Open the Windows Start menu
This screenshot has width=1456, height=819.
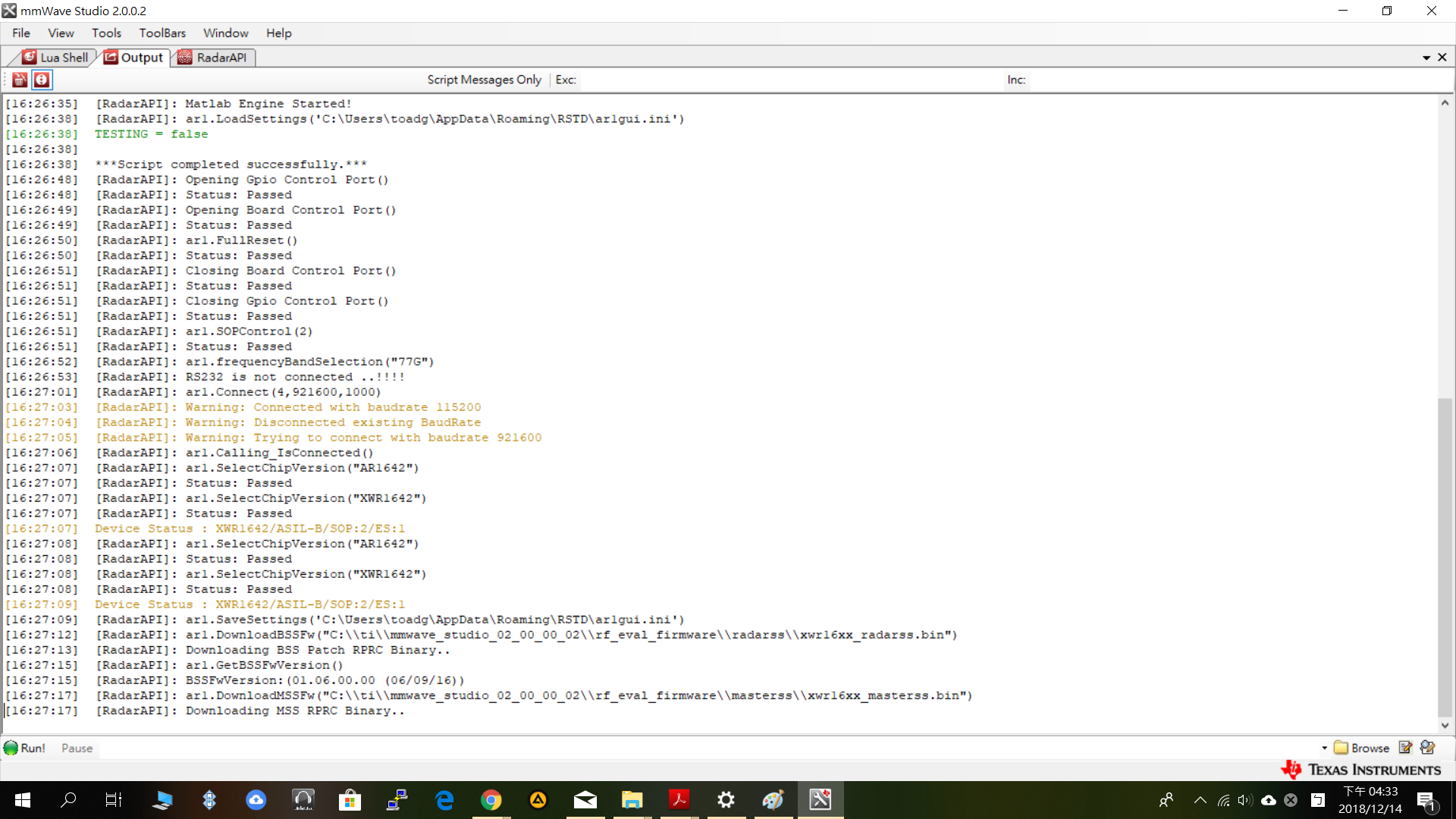(23, 800)
